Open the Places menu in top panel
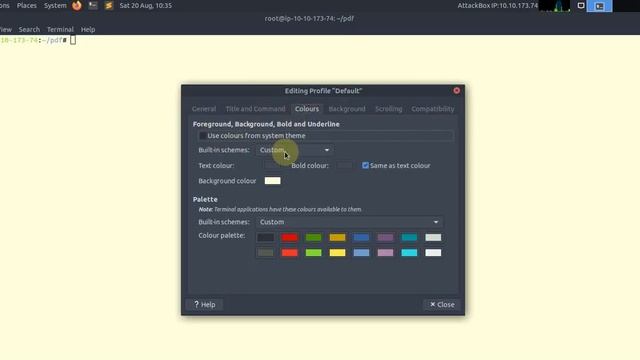This screenshot has height=360, width=640. click(x=27, y=5)
